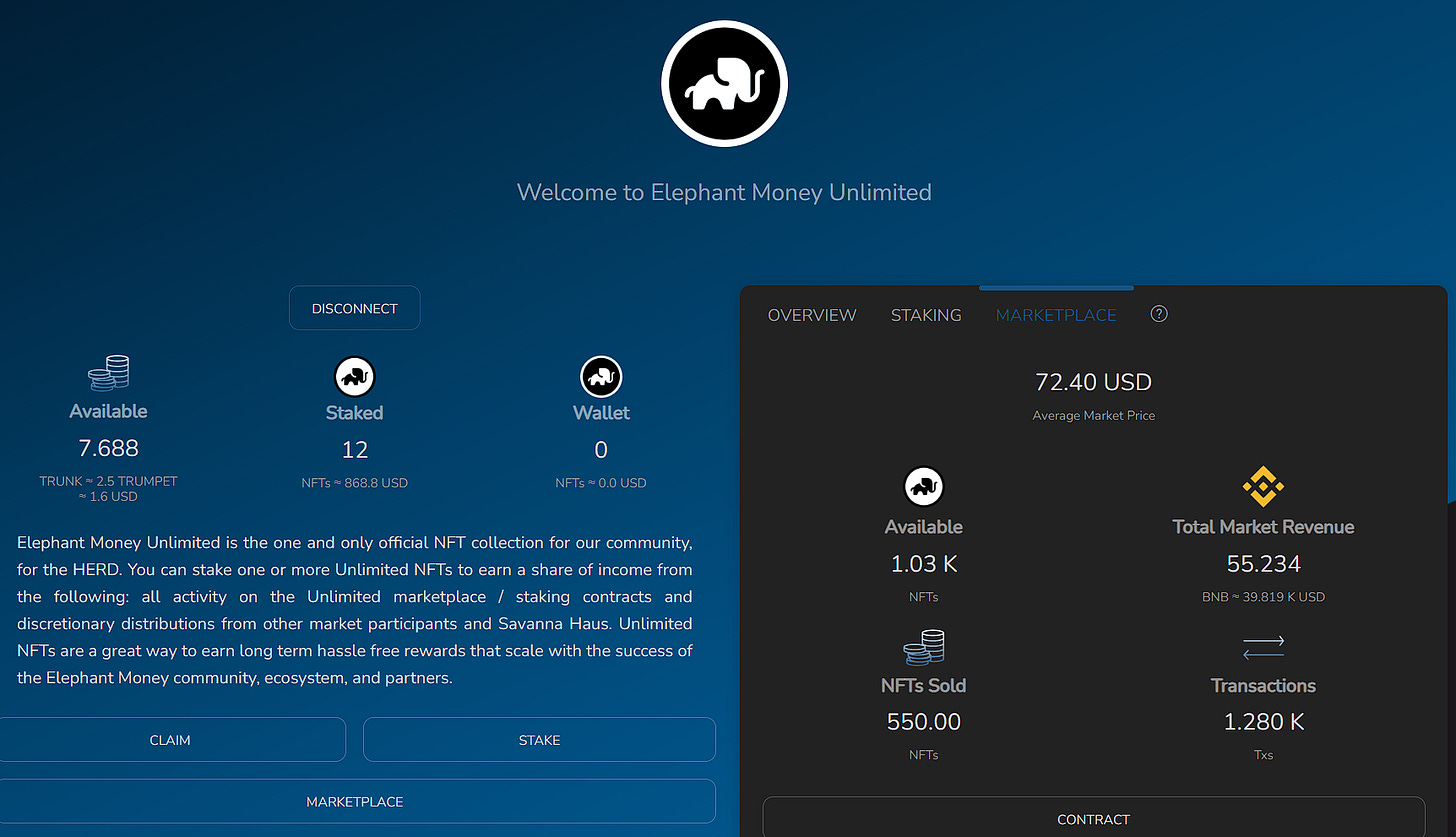1456x837 pixels.
Task: Click the elephant icon above Available NFTs
Action: tap(924, 487)
